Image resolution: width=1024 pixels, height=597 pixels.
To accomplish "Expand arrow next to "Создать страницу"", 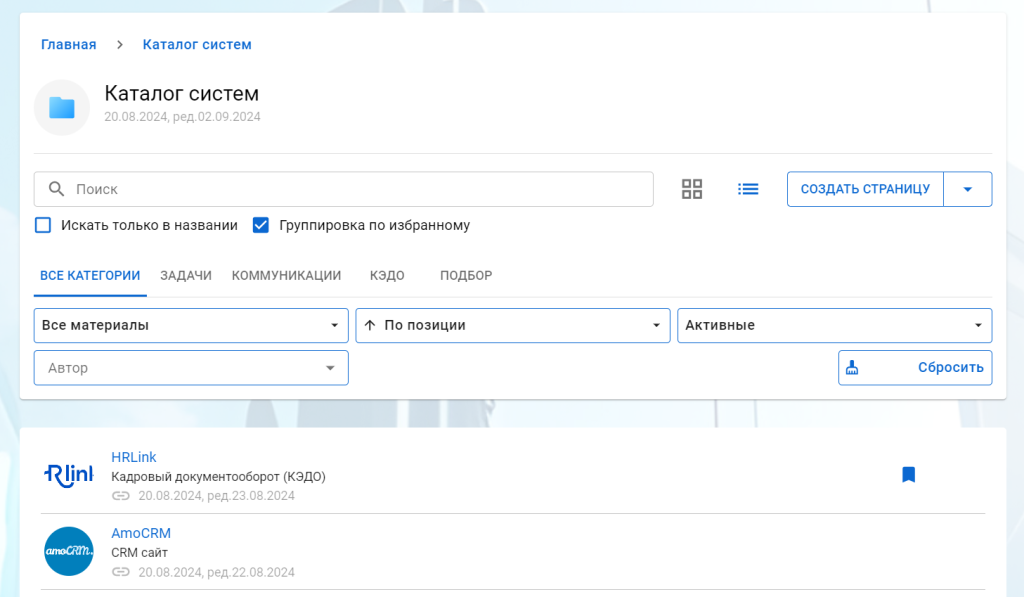I will [x=967, y=189].
